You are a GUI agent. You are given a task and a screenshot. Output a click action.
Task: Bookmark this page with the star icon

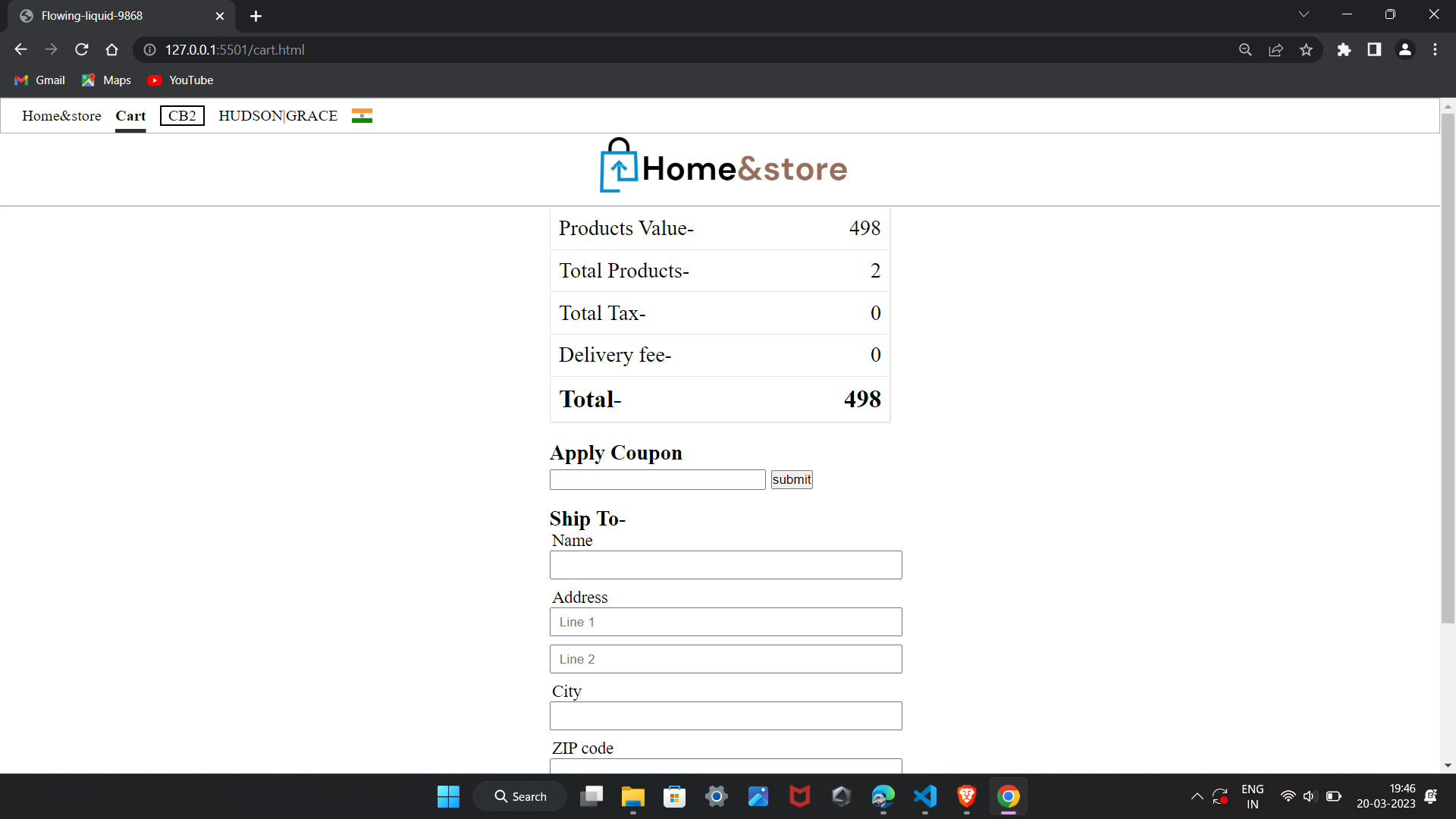1307,49
